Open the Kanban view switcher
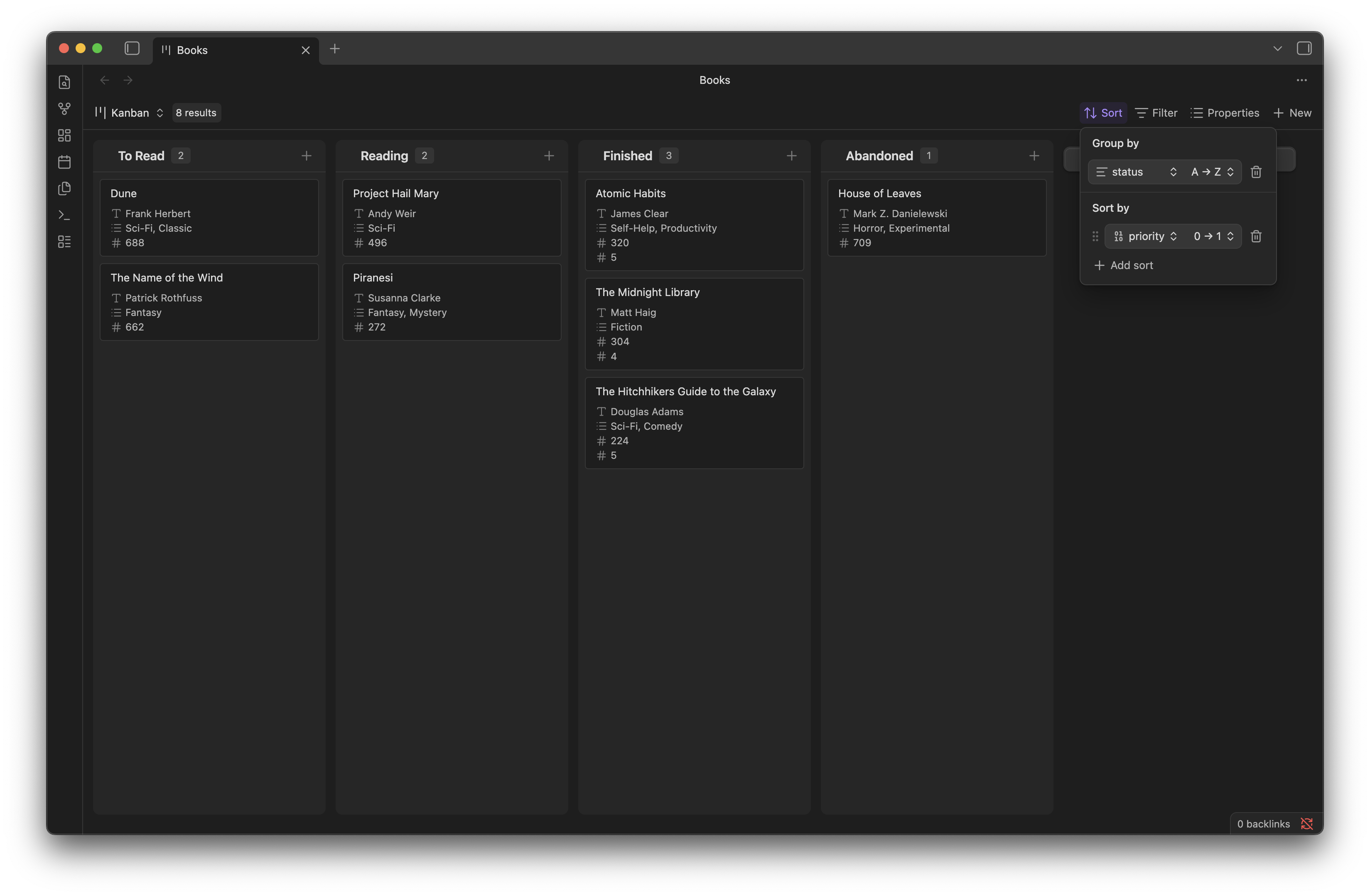 pos(129,112)
